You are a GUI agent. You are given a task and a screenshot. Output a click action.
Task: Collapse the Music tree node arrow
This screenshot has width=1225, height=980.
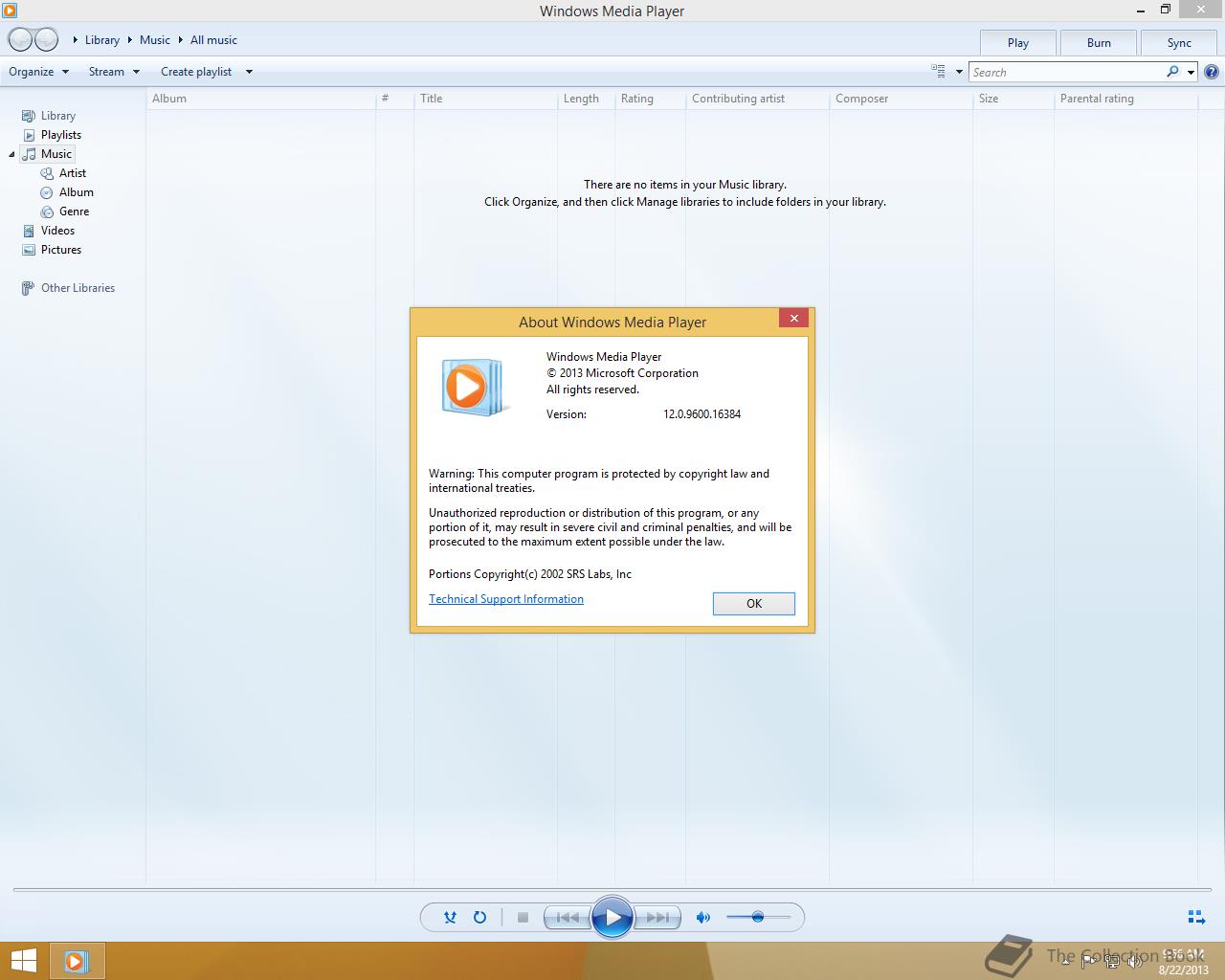pos(11,154)
